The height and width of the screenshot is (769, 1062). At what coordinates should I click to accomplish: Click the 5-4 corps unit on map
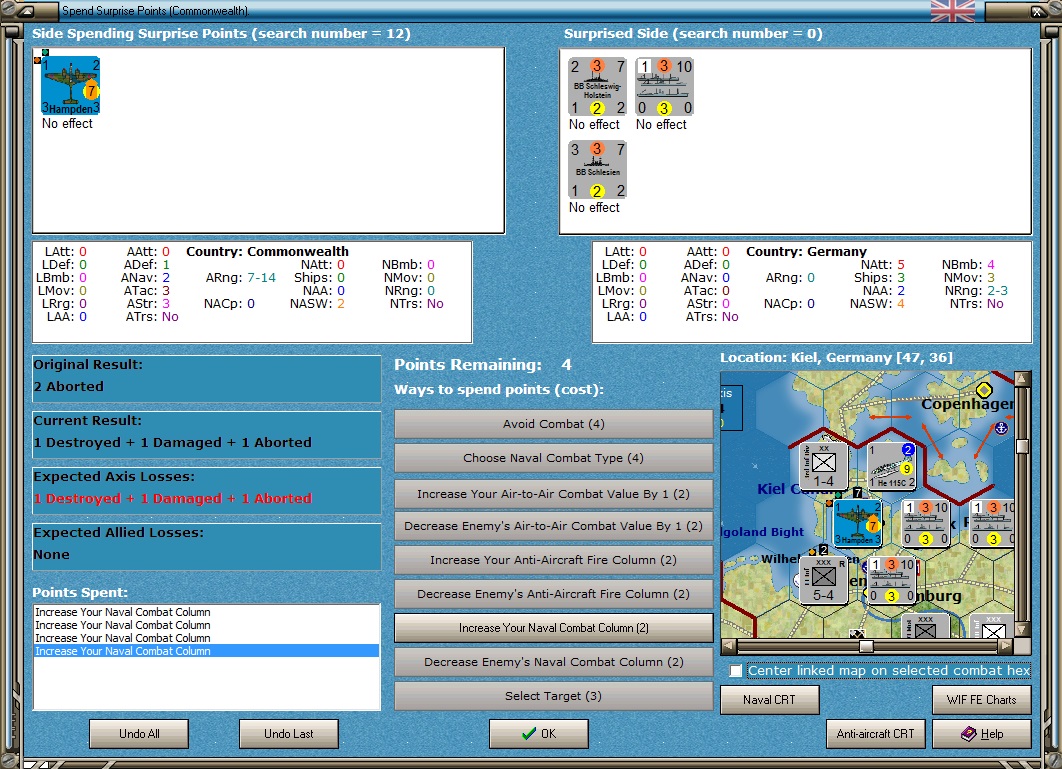[824, 580]
